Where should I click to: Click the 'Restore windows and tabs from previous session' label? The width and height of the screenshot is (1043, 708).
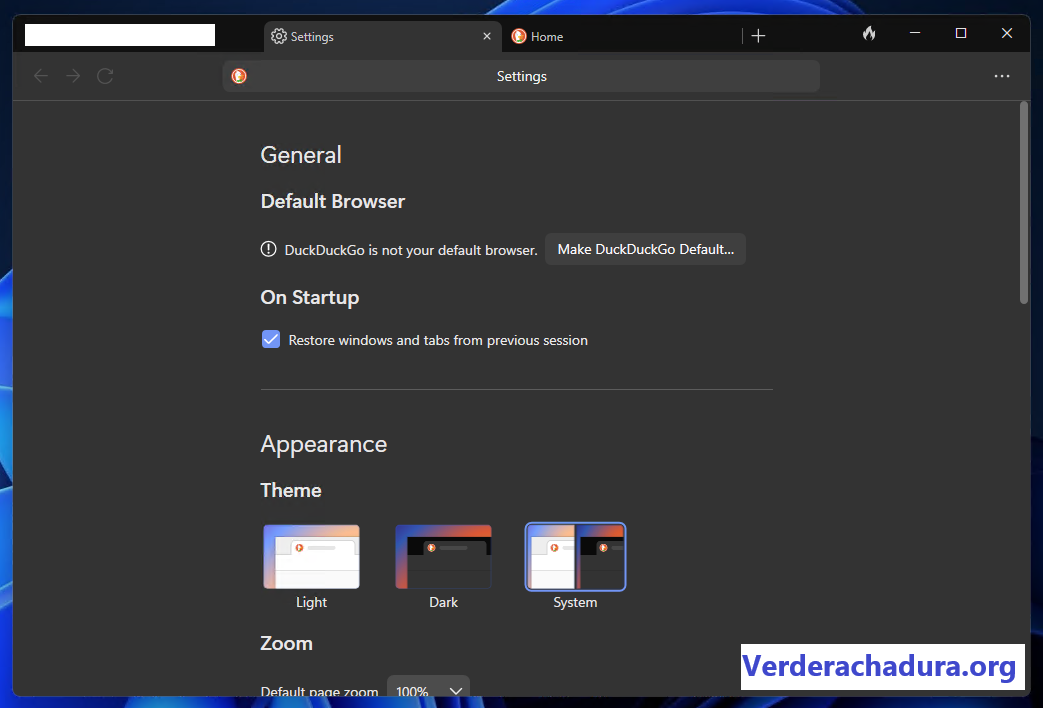click(438, 340)
